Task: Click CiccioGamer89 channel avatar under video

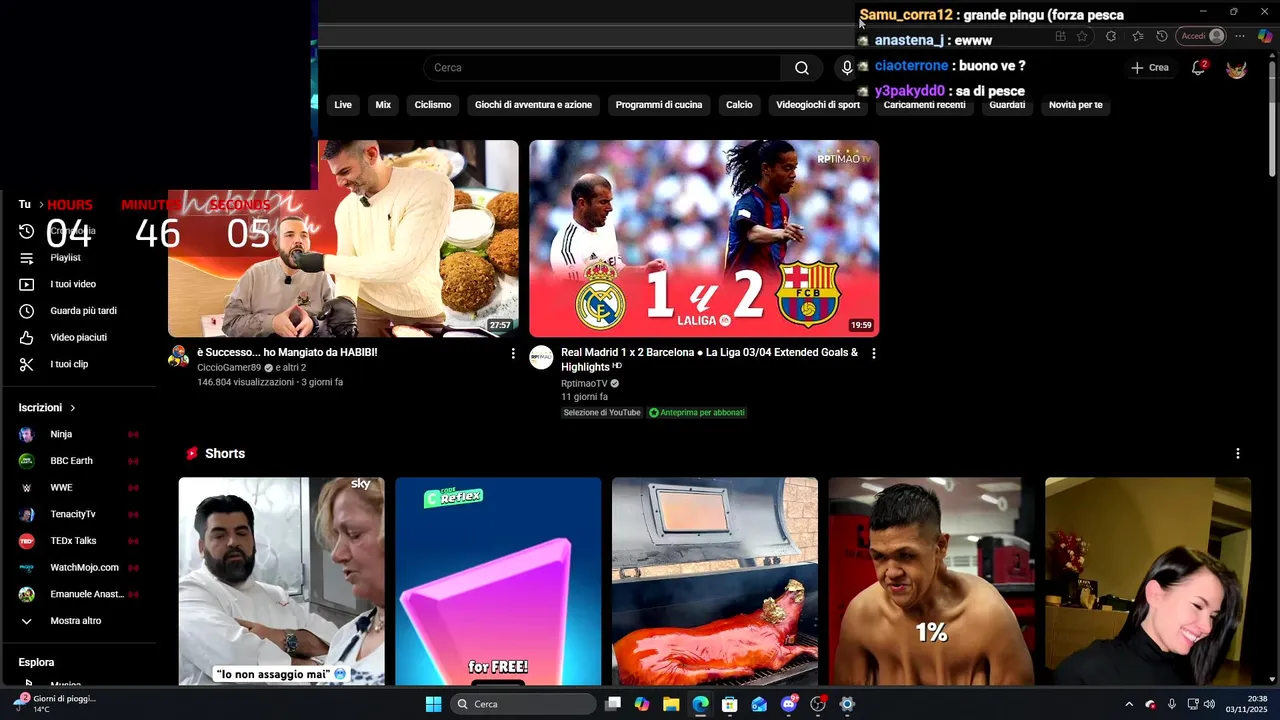Action: [x=179, y=357]
